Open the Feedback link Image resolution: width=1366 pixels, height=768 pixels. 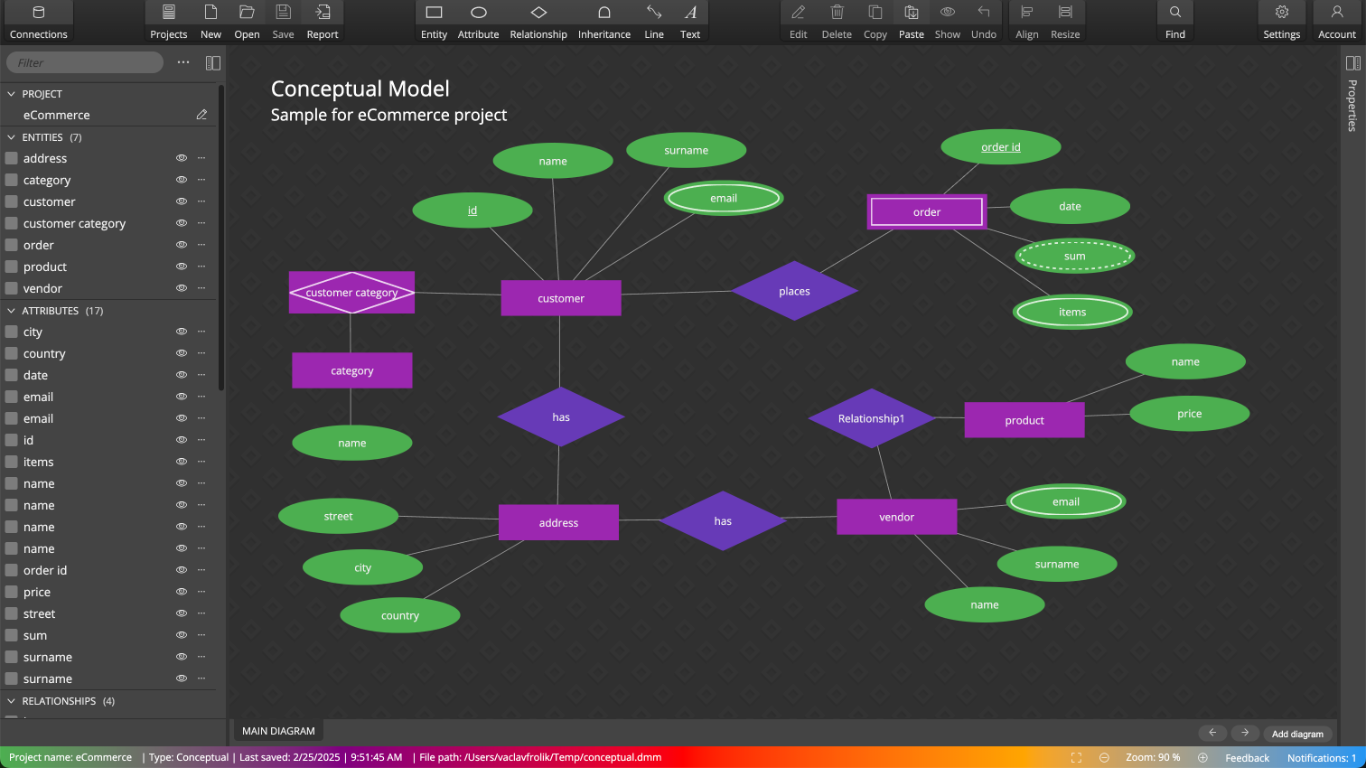point(1247,758)
